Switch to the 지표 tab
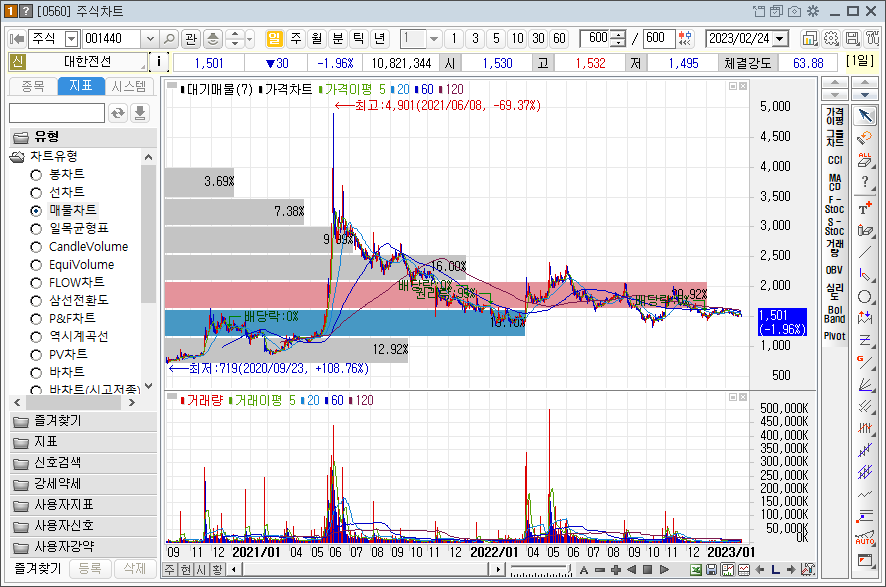Image resolution: width=886 pixels, height=587 pixels. (81, 86)
